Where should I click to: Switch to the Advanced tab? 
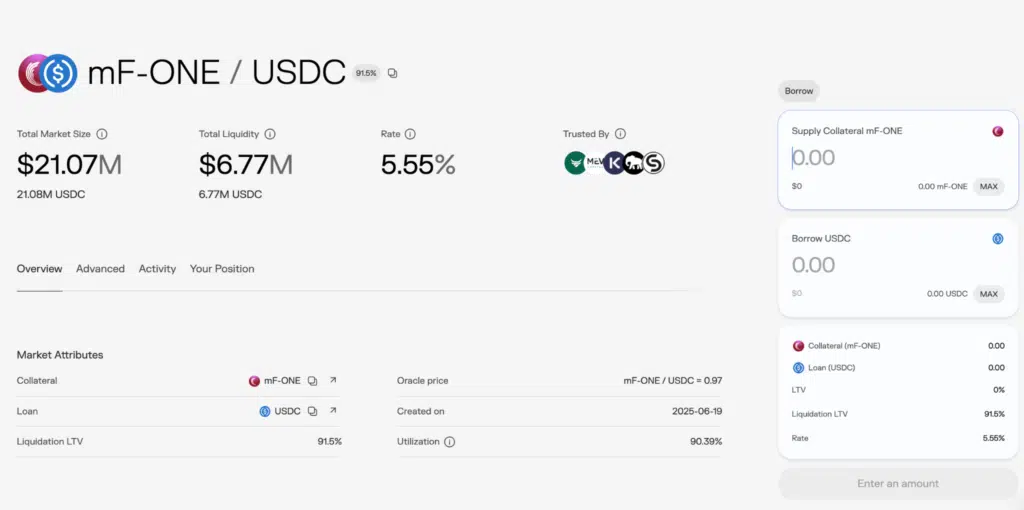(100, 269)
